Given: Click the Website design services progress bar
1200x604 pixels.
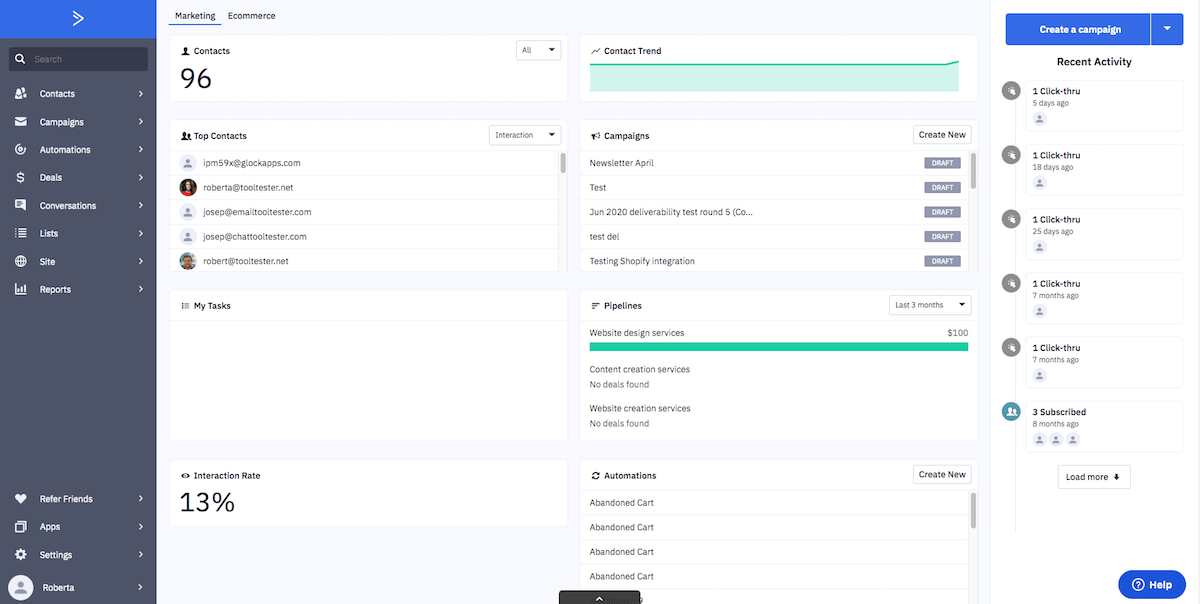Looking at the screenshot, I should pos(780,346).
